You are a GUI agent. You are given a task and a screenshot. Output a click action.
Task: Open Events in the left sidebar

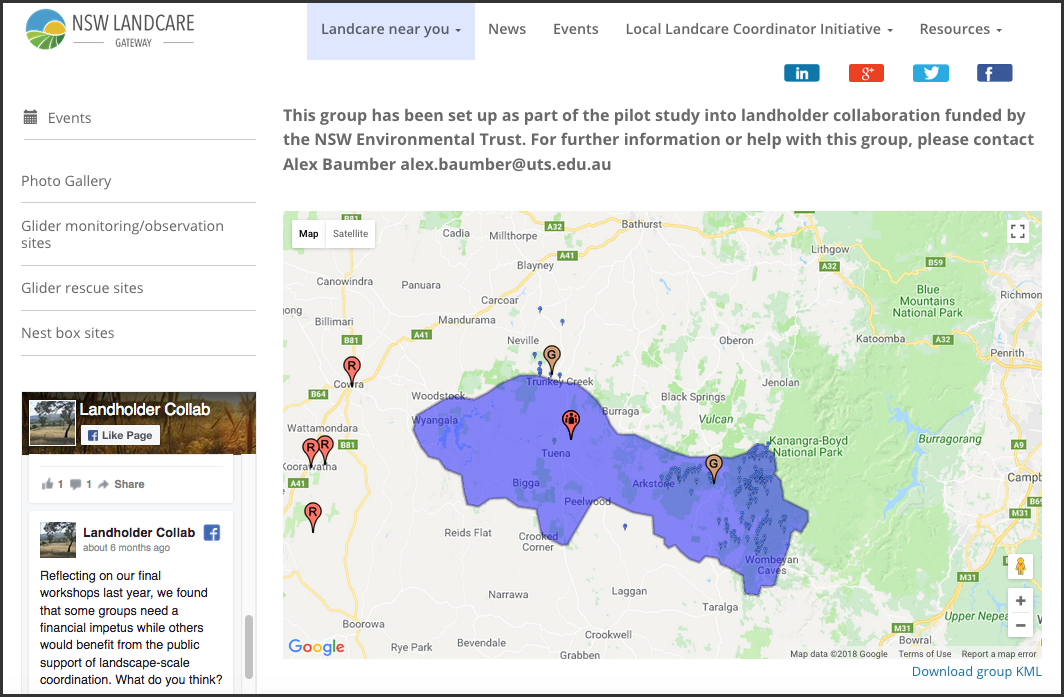pyautogui.click(x=69, y=118)
